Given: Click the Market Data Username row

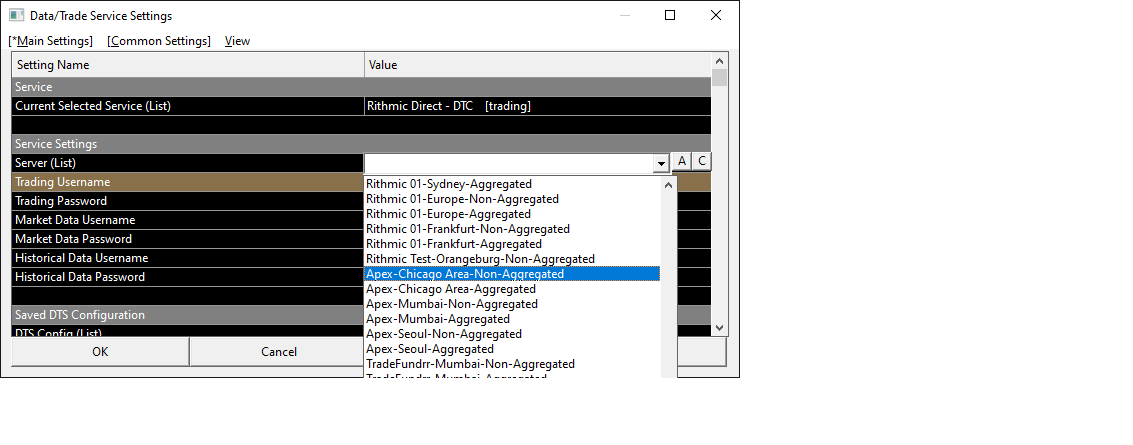Looking at the screenshot, I should click(x=188, y=220).
